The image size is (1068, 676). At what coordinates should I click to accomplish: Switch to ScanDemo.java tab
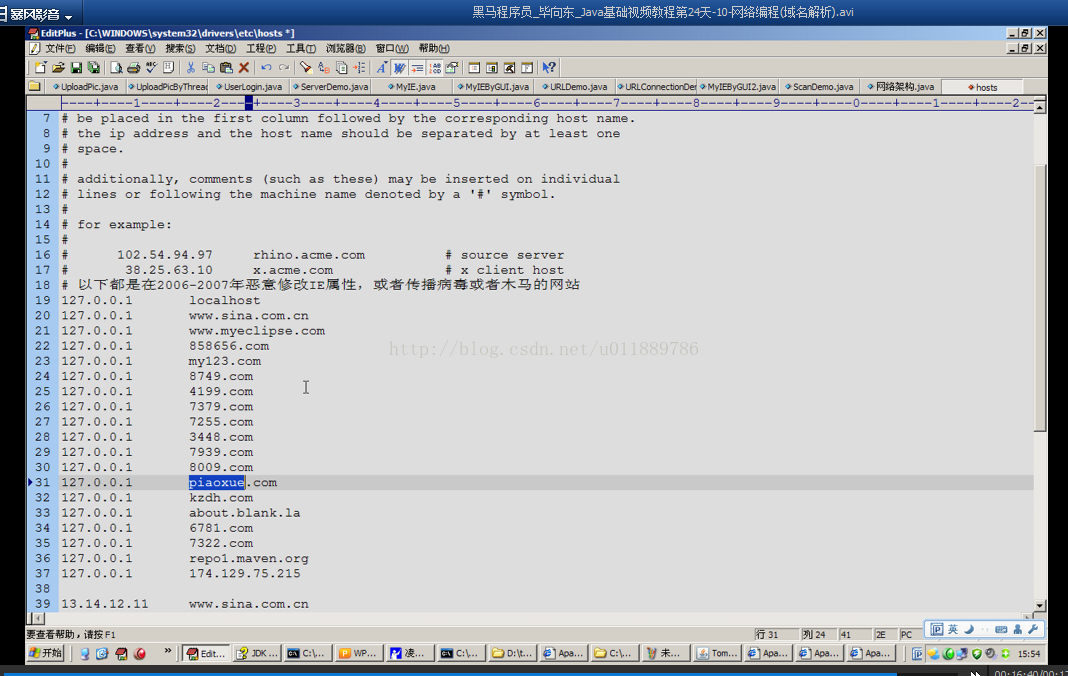click(x=819, y=87)
